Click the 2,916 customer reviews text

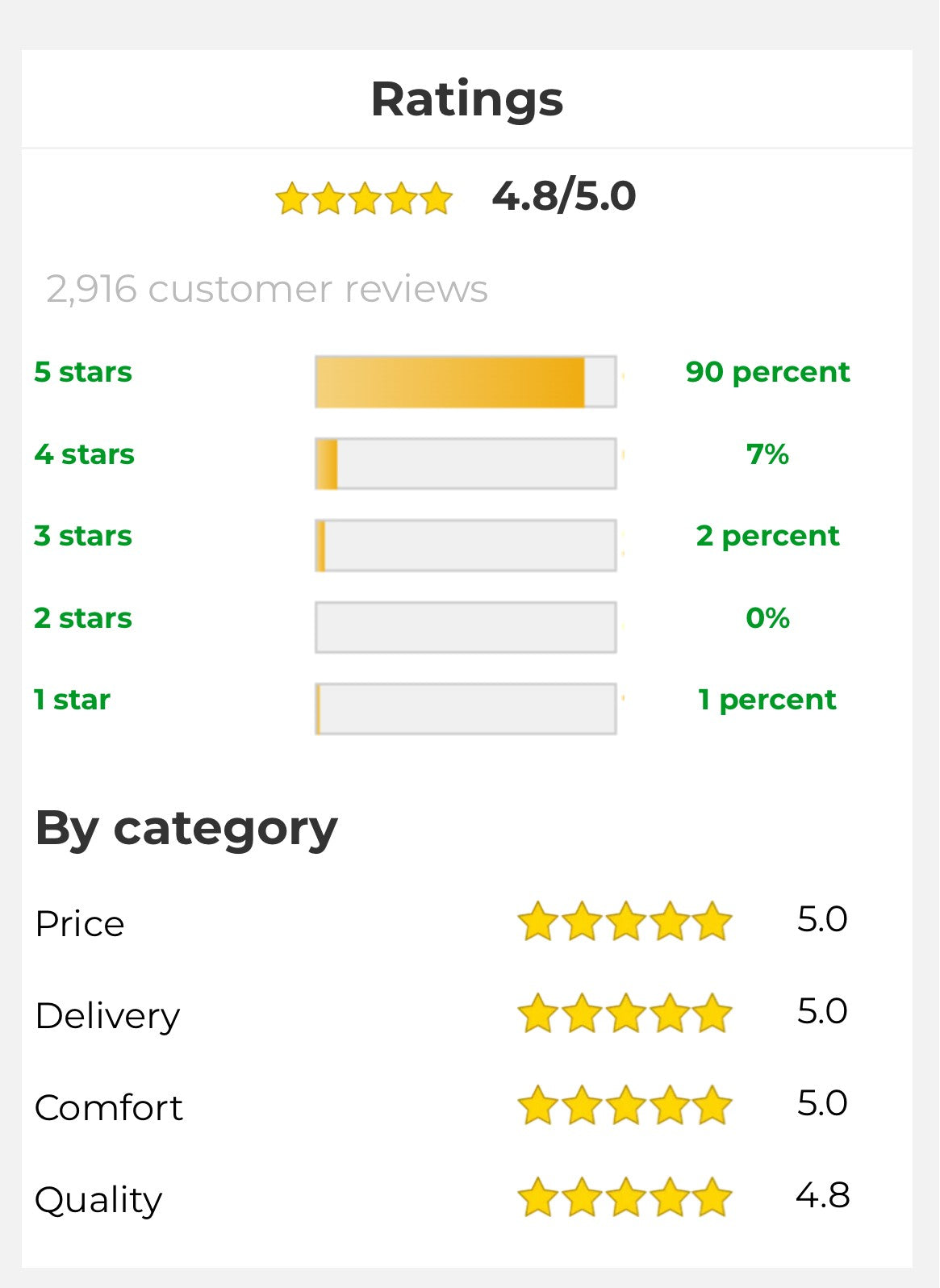(267, 289)
